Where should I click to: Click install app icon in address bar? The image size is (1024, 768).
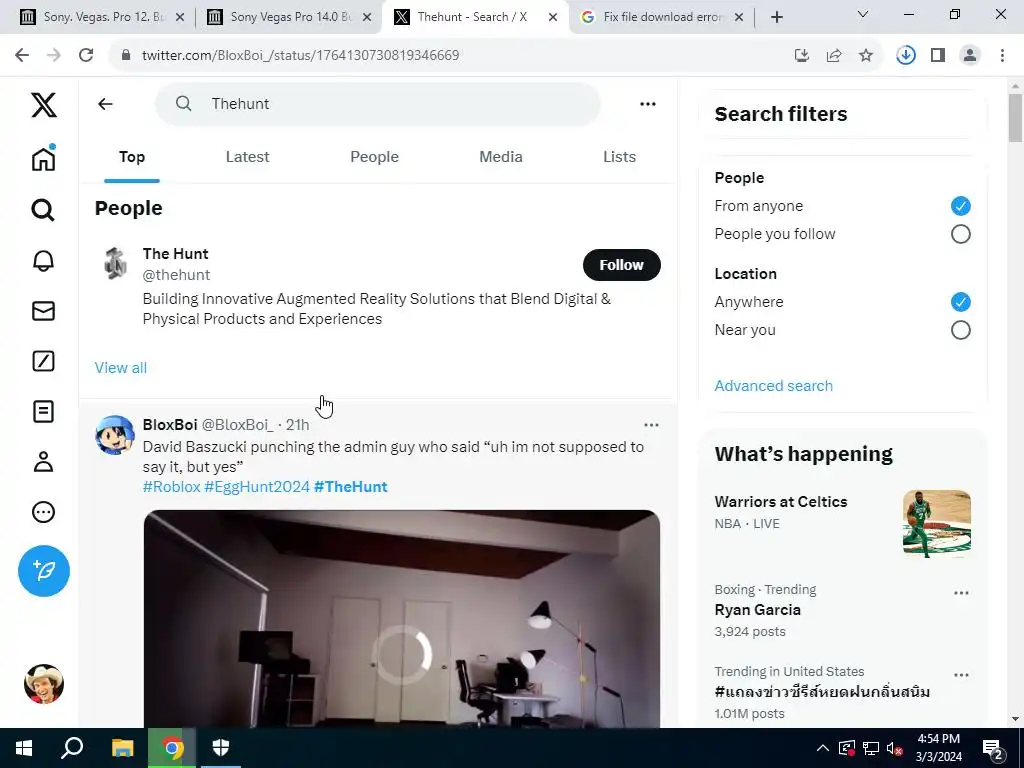point(802,56)
